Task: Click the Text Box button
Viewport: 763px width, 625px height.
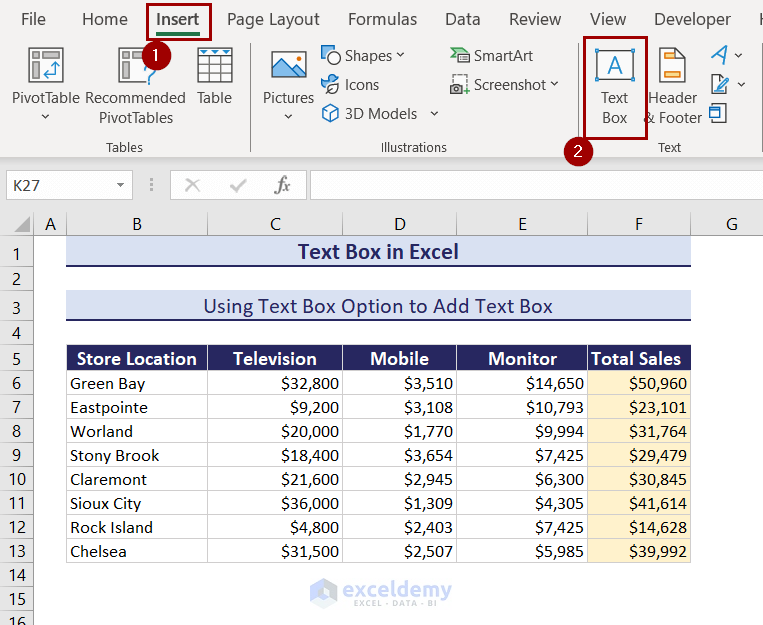Action: [x=614, y=88]
